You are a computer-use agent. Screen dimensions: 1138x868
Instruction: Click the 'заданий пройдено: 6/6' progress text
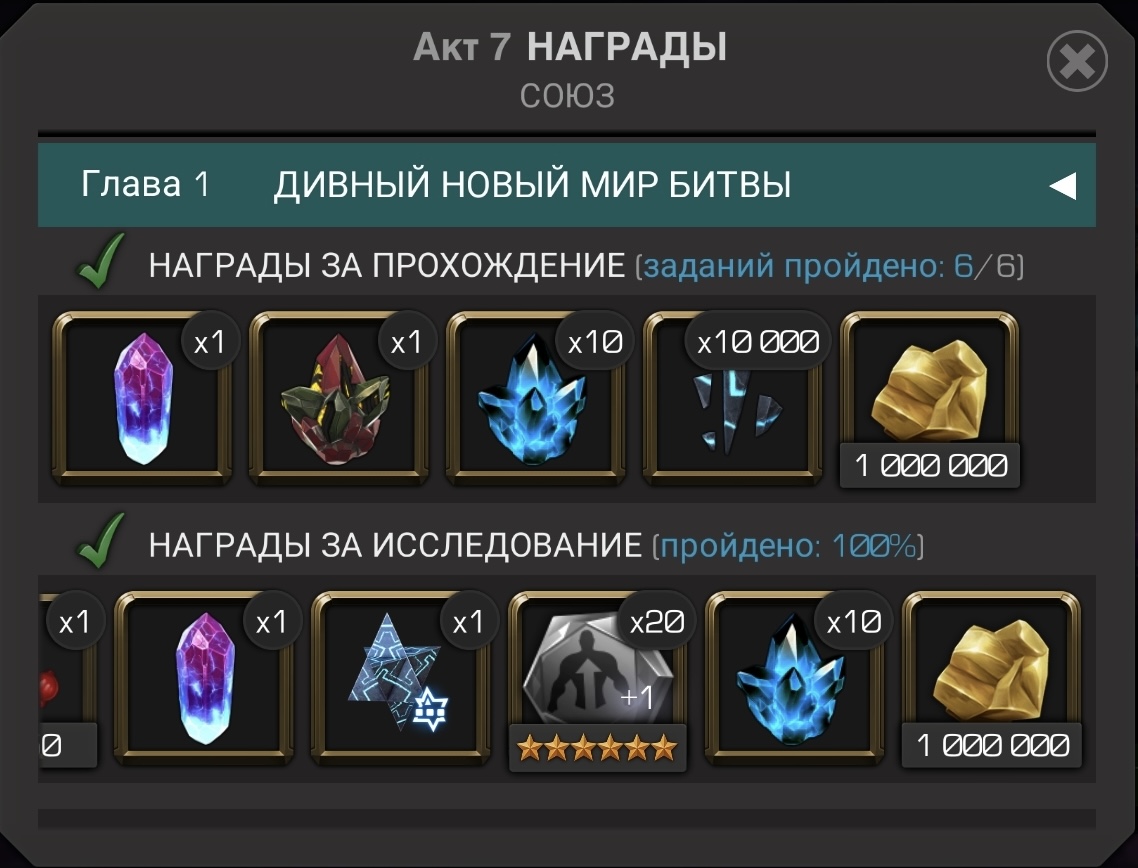tap(830, 266)
